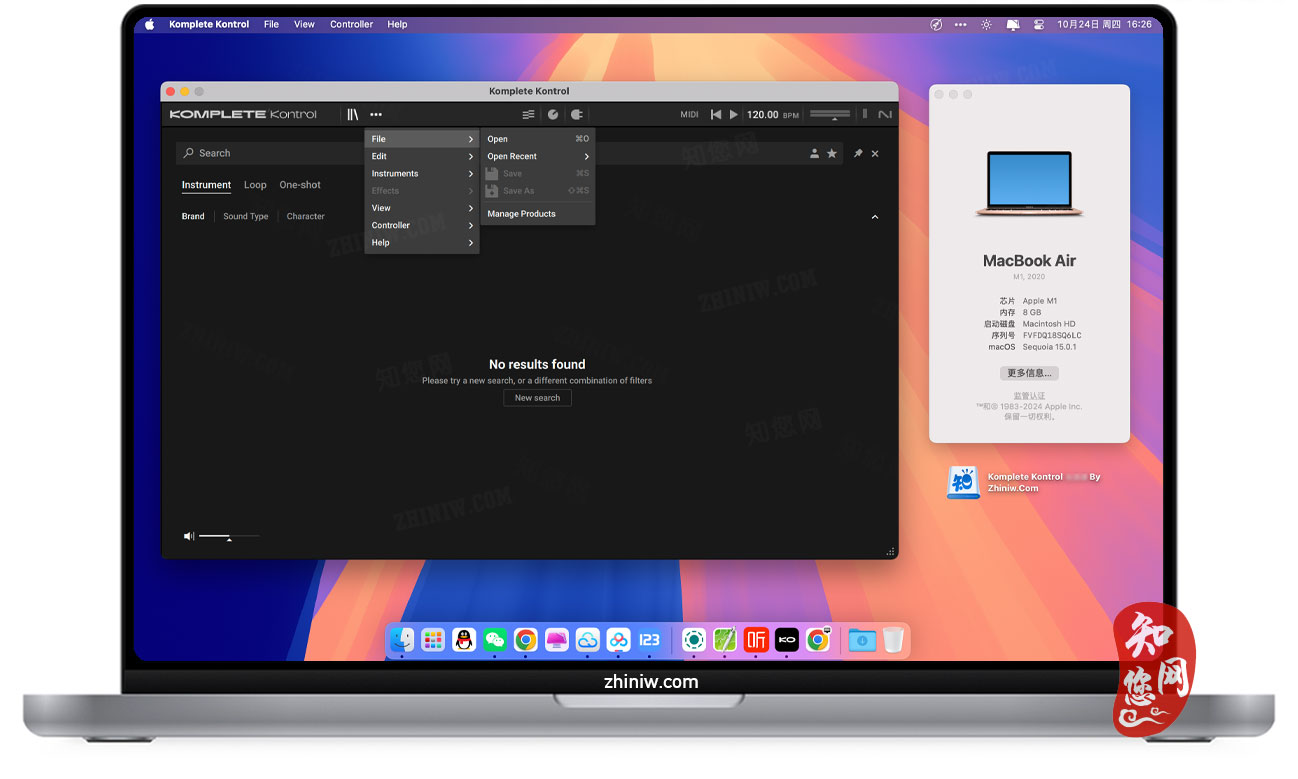Open Launchpad from the Dock
Viewport: 1298px width, 779px height.
[433, 639]
